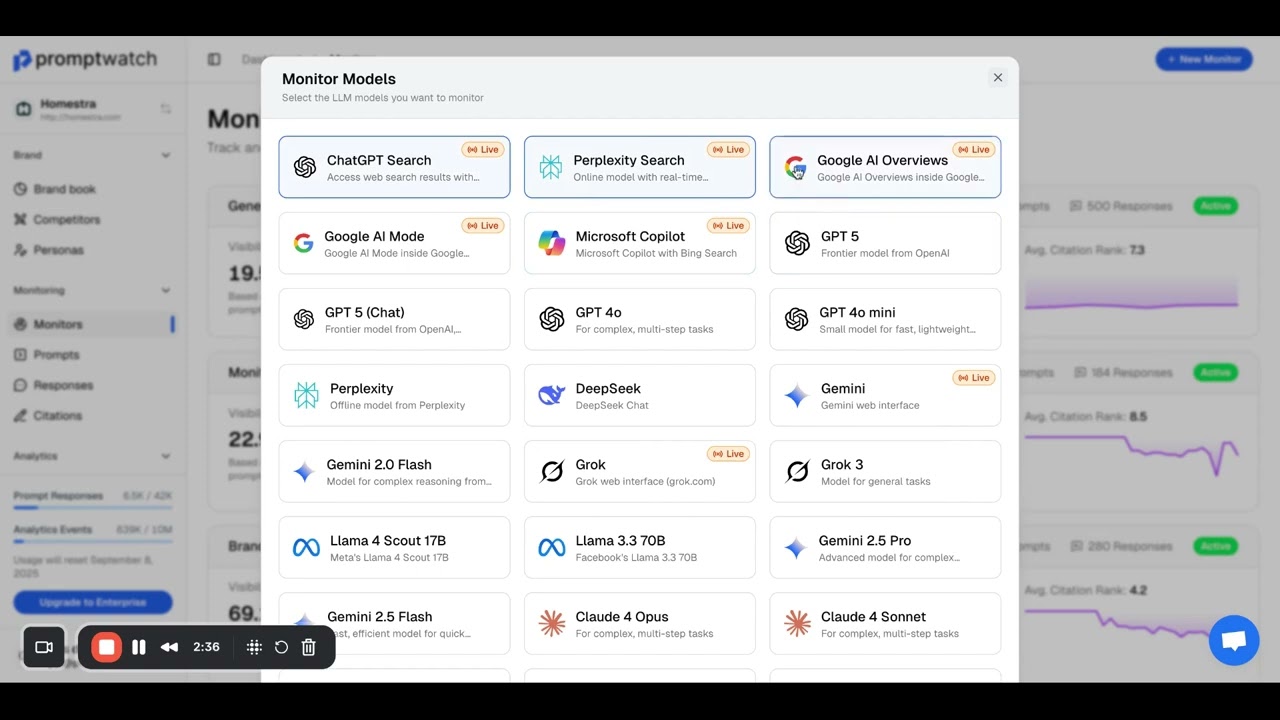Click the sparkle icon on the Gemini web interface card
The height and width of the screenshot is (720, 1280).
(x=796, y=396)
